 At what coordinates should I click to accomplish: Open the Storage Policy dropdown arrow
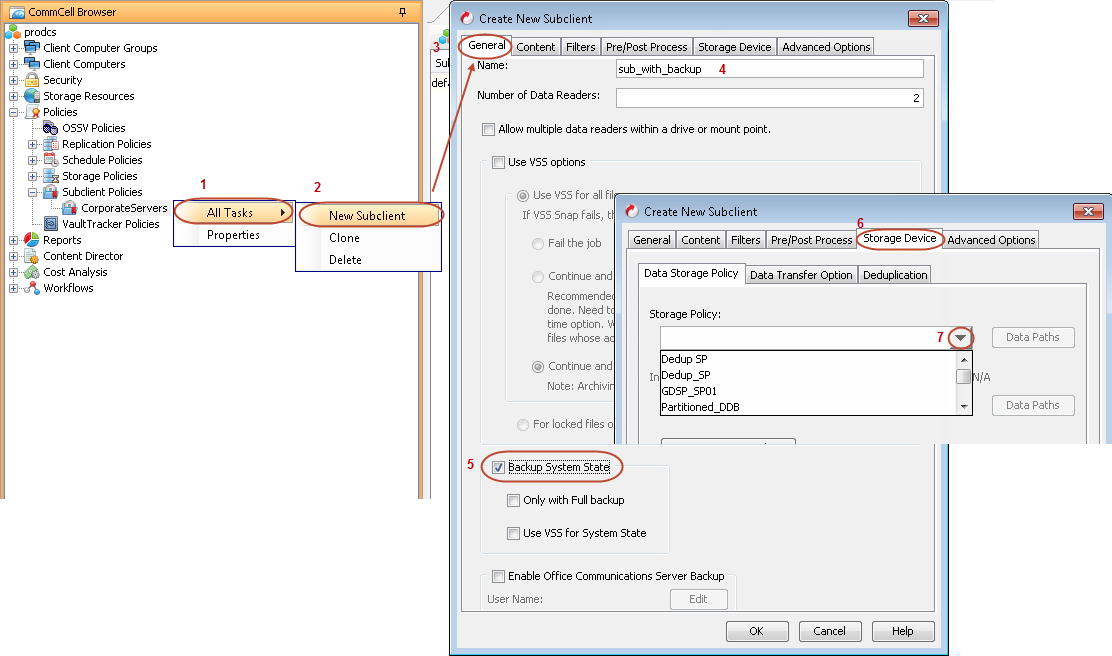[961, 338]
